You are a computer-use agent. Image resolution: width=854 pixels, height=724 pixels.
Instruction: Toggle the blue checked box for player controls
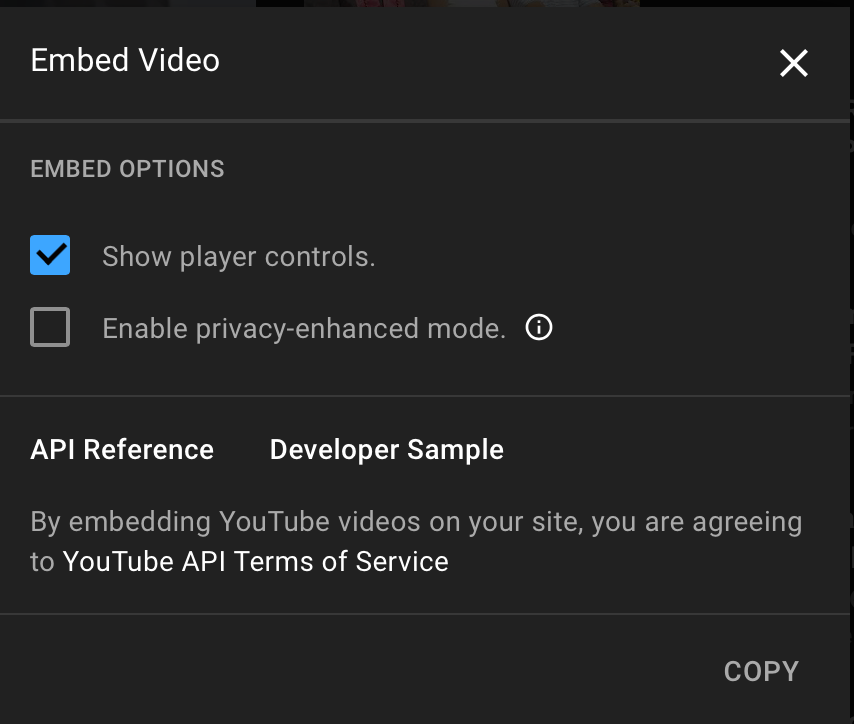pos(50,255)
